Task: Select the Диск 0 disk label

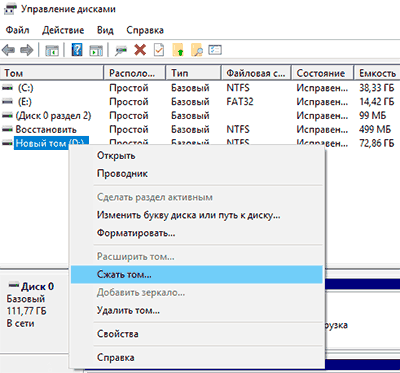Action: coord(37,286)
